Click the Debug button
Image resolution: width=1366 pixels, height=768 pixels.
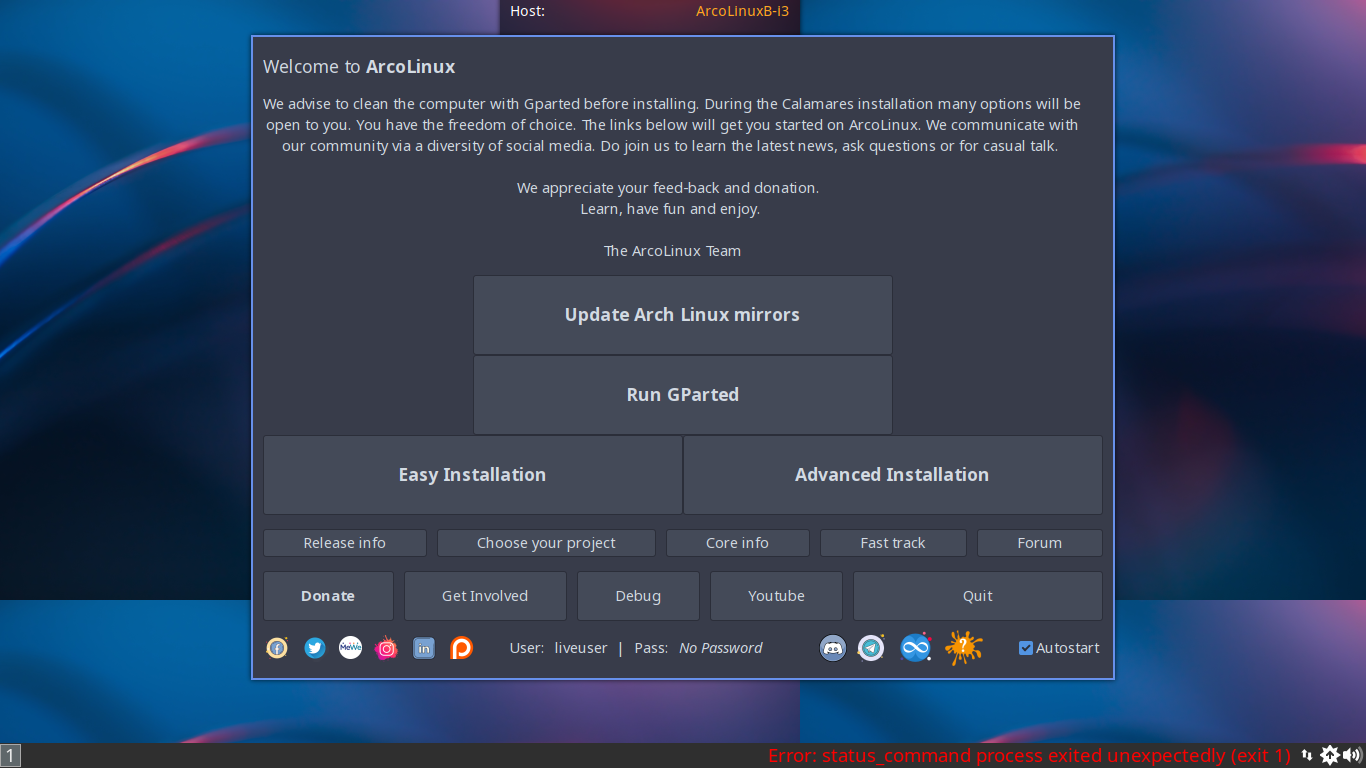tap(638, 596)
